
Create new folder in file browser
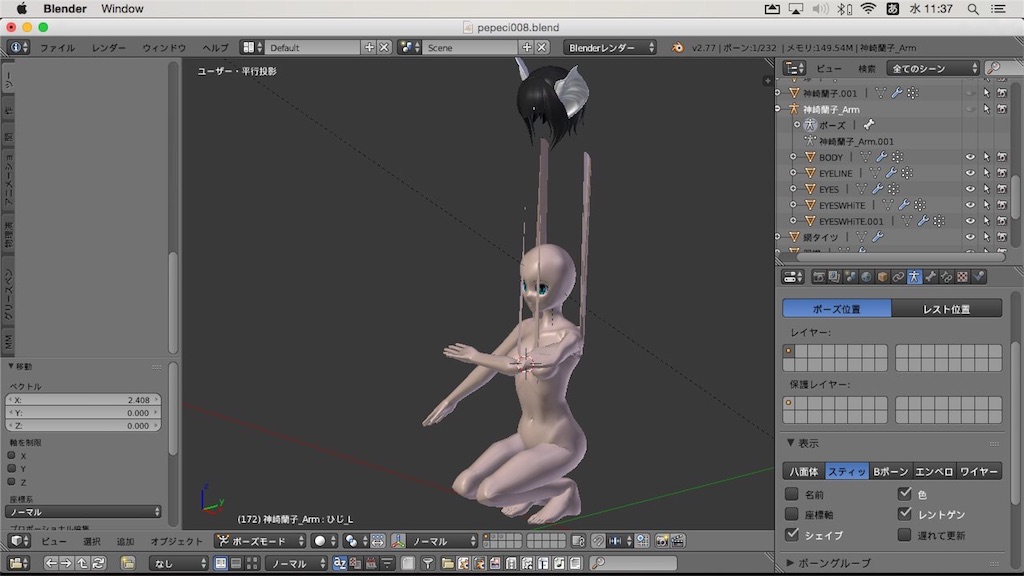(128, 563)
